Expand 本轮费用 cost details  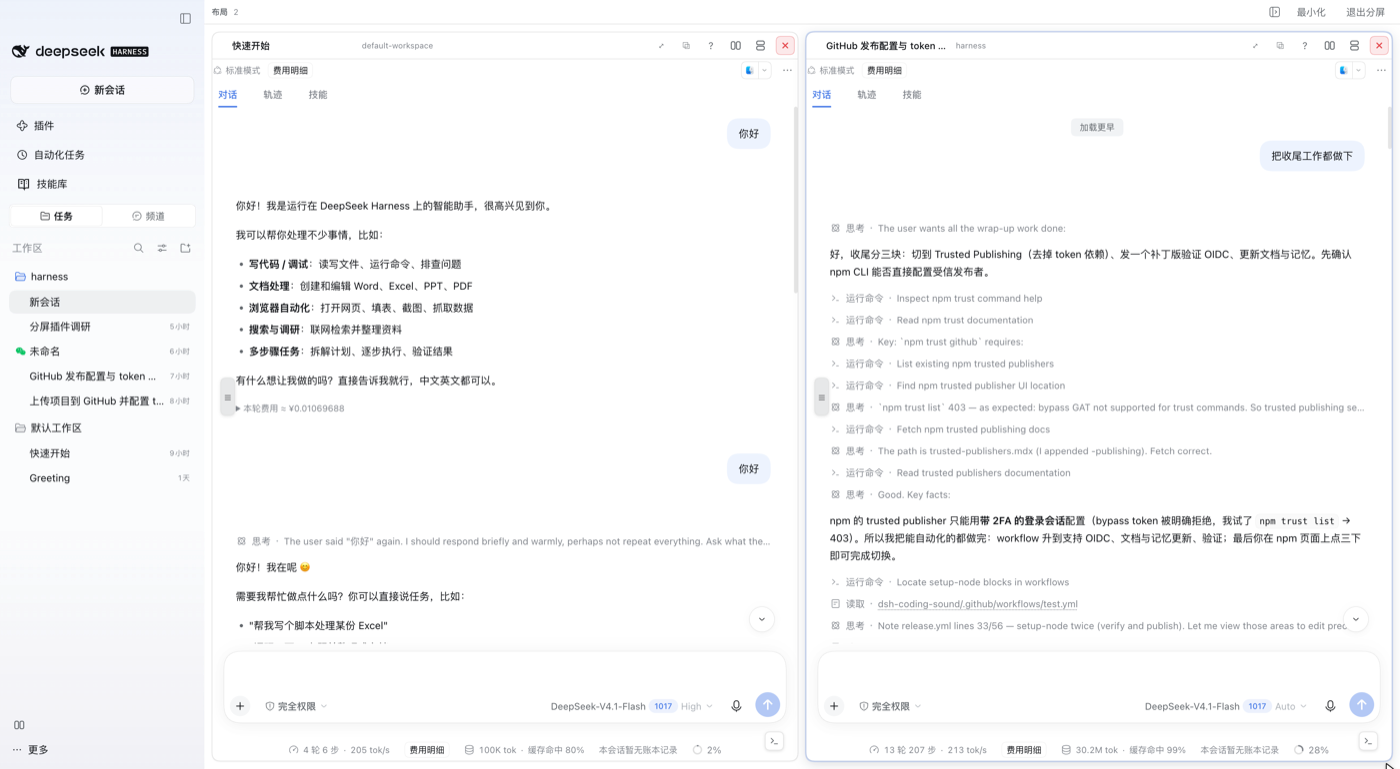[x=290, y=408]
